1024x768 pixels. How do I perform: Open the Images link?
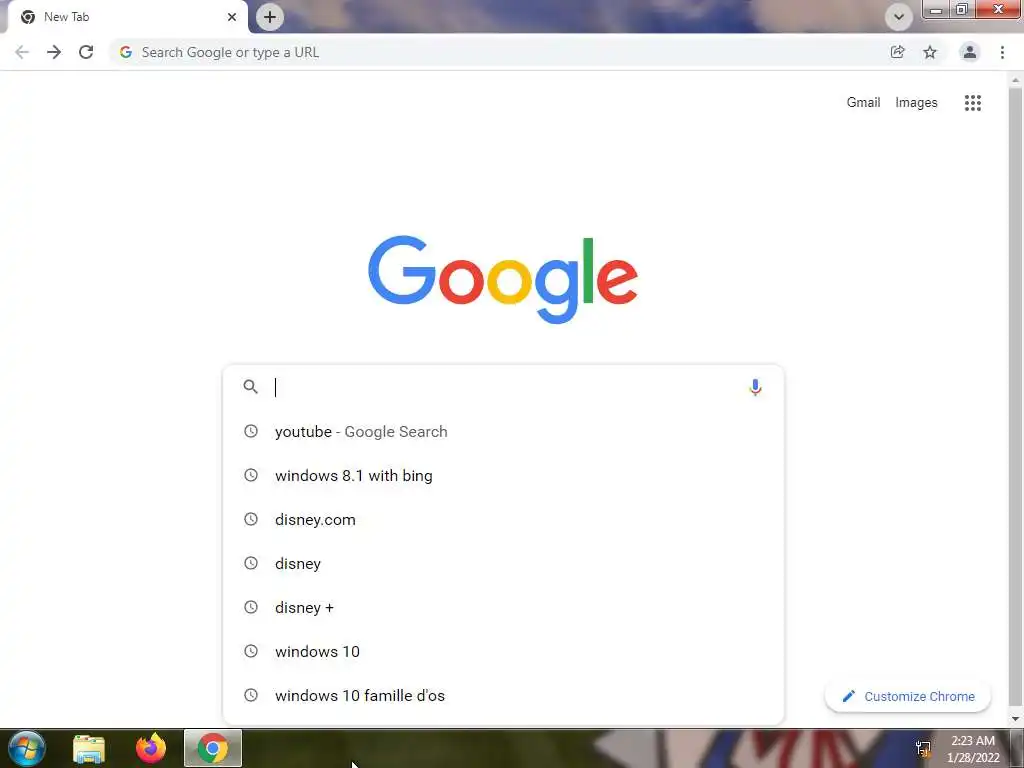coord(916,103)
